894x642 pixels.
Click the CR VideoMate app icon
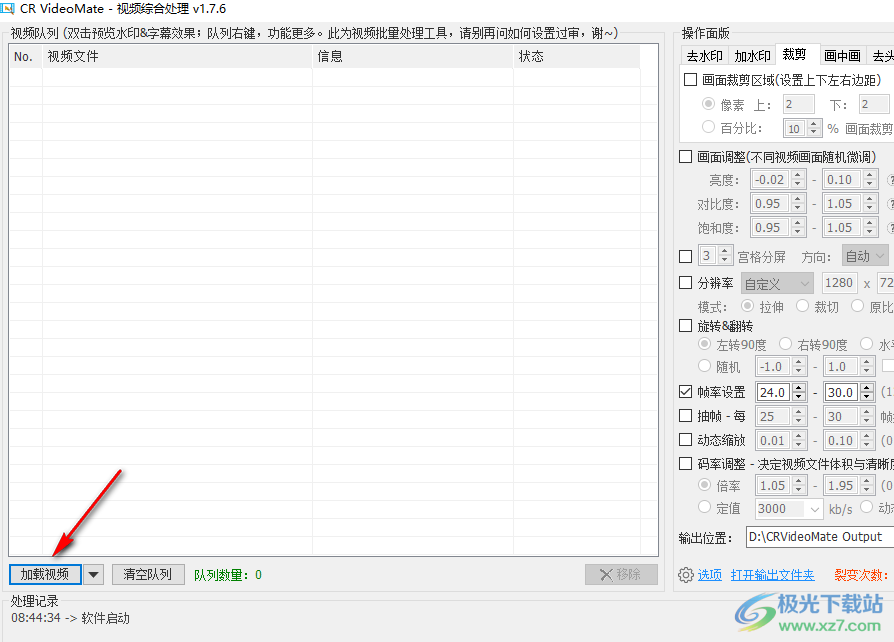pos(7,9)
